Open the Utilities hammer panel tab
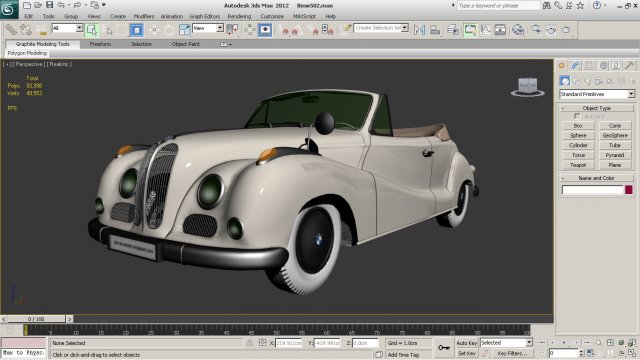Image resolution: width=640 pixels, height=360 pixels. coord(629,66)
